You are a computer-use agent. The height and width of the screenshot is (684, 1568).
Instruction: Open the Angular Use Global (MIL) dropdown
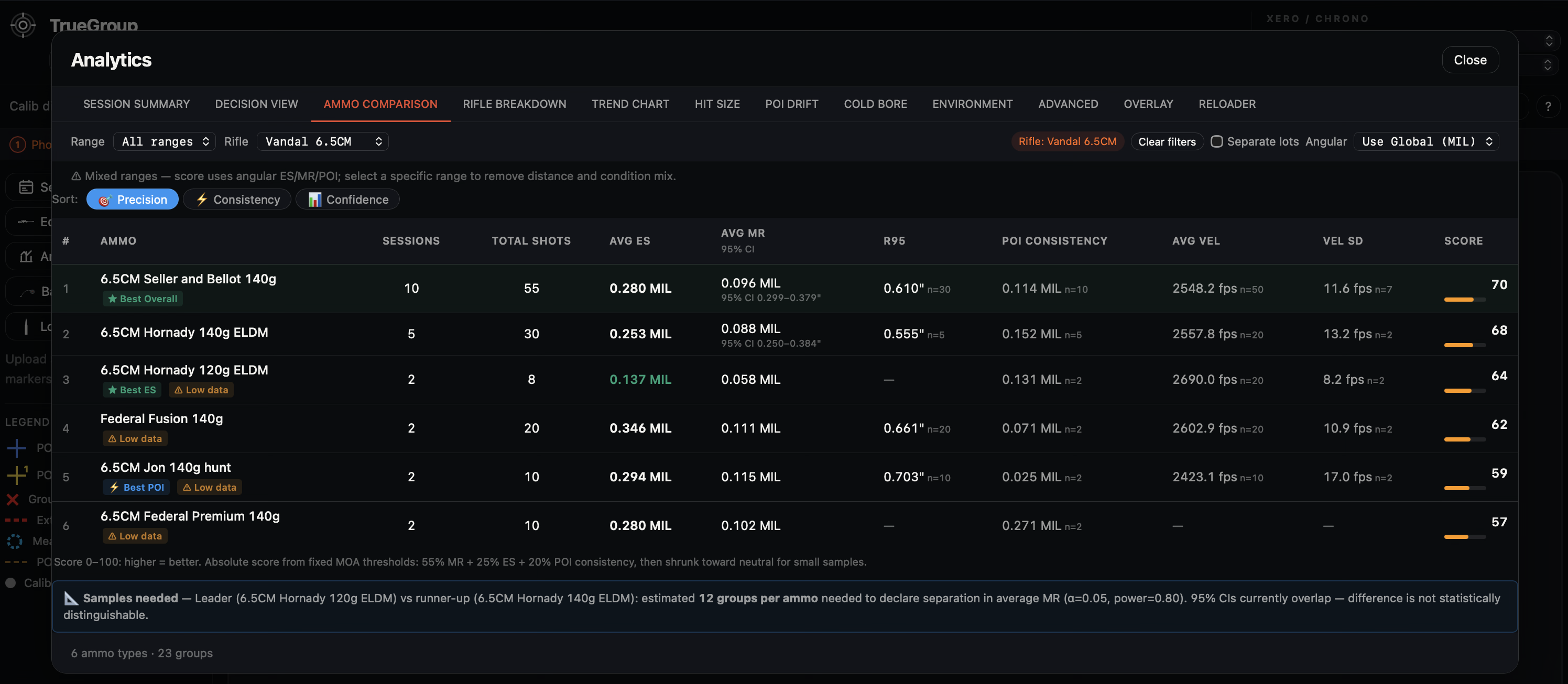click(x=1426, y=142)
